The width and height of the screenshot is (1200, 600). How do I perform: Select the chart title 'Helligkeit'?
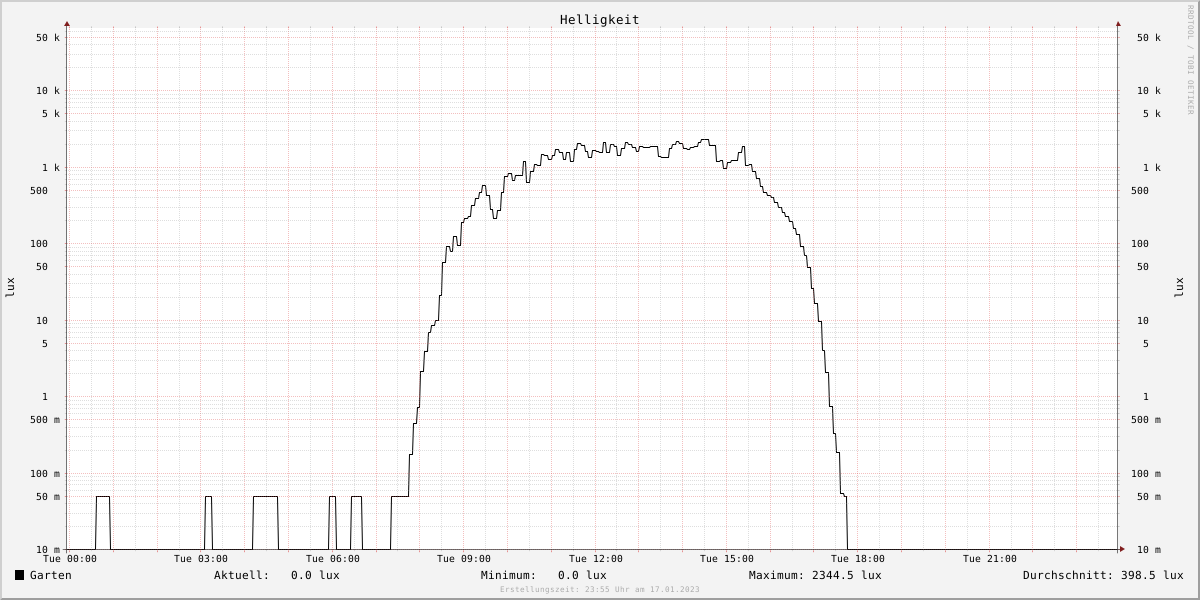click(x=600, y=20)
